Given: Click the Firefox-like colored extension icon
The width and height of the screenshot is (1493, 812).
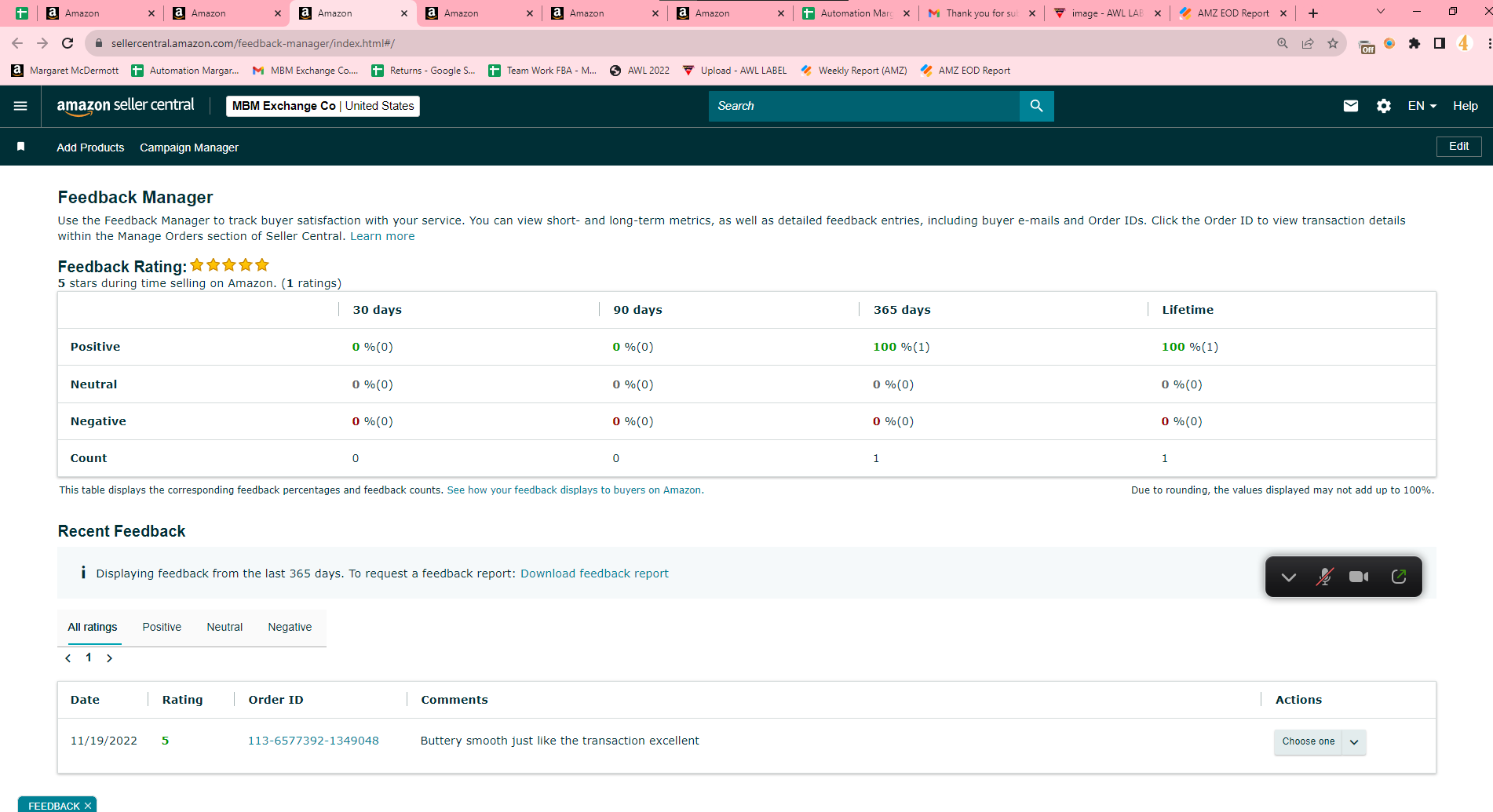Looking at the screenshot, I should click(x=1389, y=43).
